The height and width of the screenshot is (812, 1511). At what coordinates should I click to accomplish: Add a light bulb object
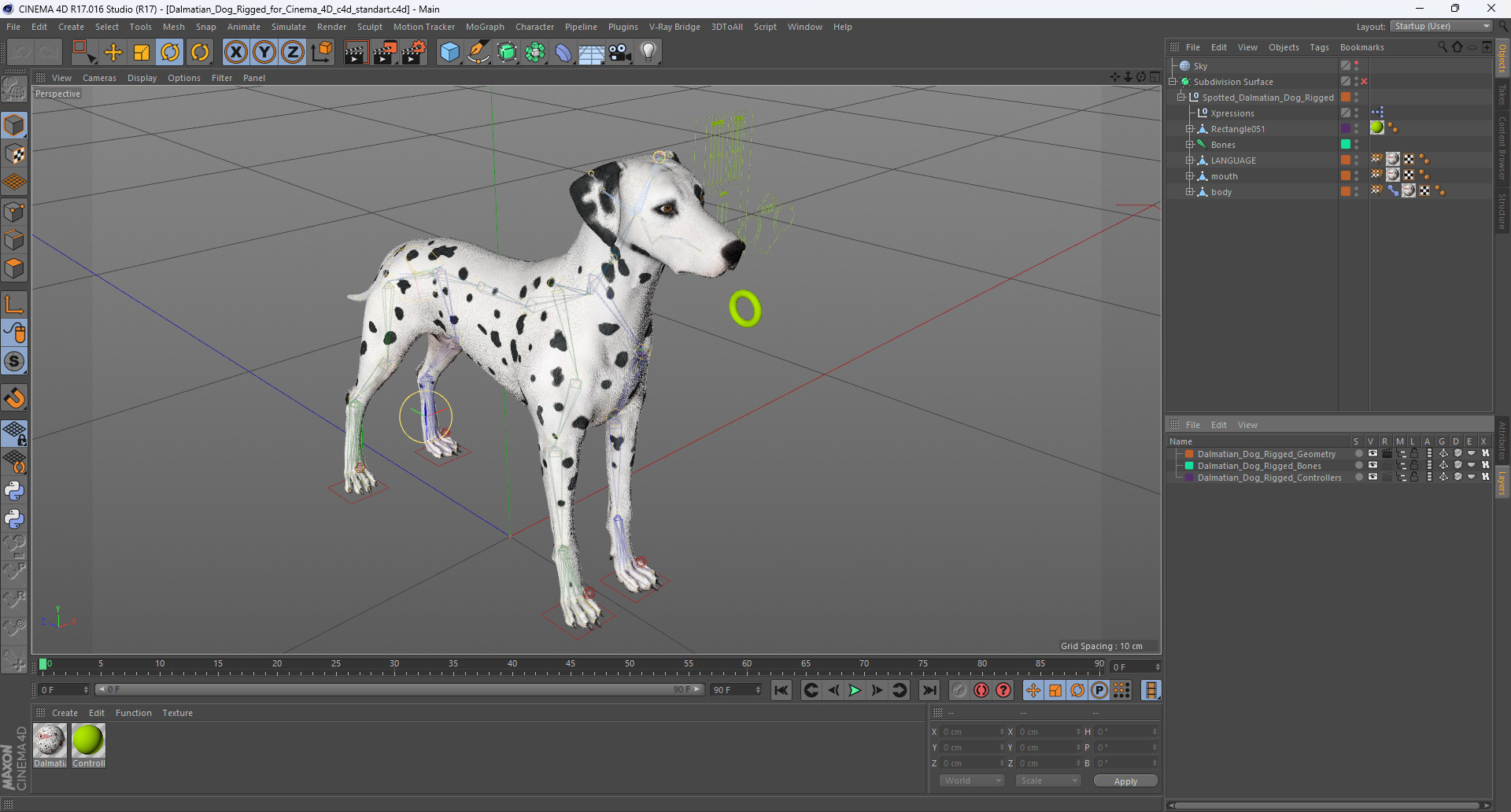(x=648, y=53)
